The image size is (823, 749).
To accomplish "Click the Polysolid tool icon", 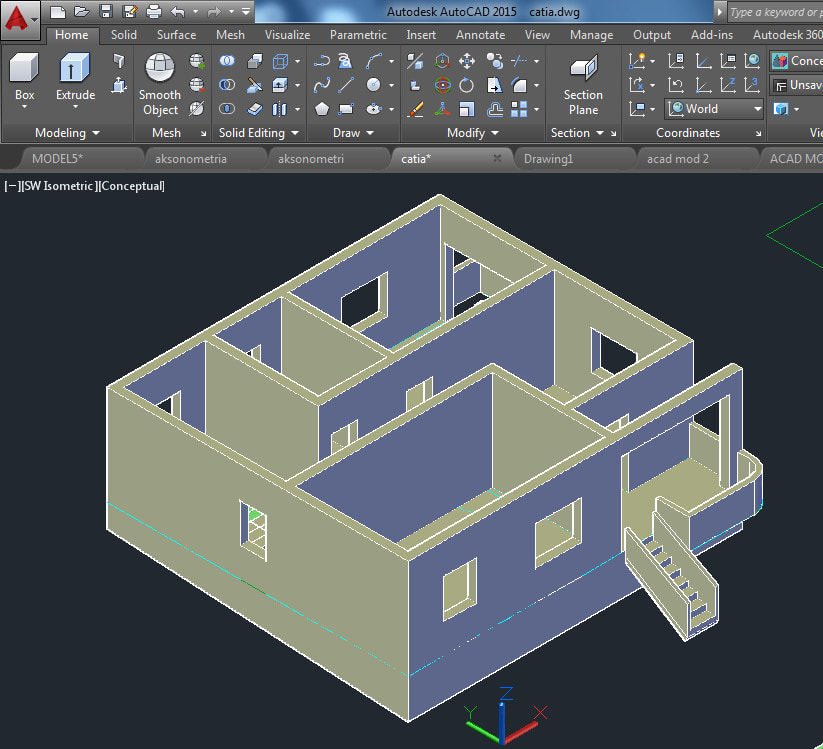I will coord(120,61).
